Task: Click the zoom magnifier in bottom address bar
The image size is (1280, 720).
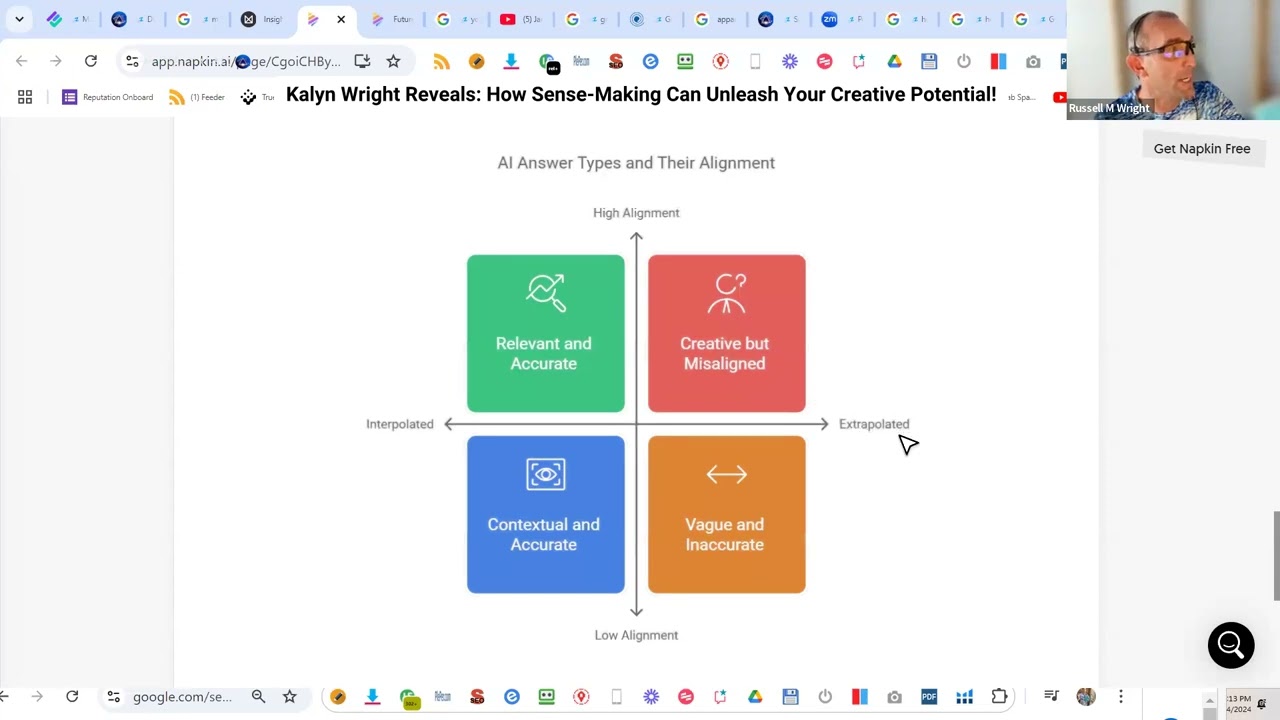Action: 258,697
